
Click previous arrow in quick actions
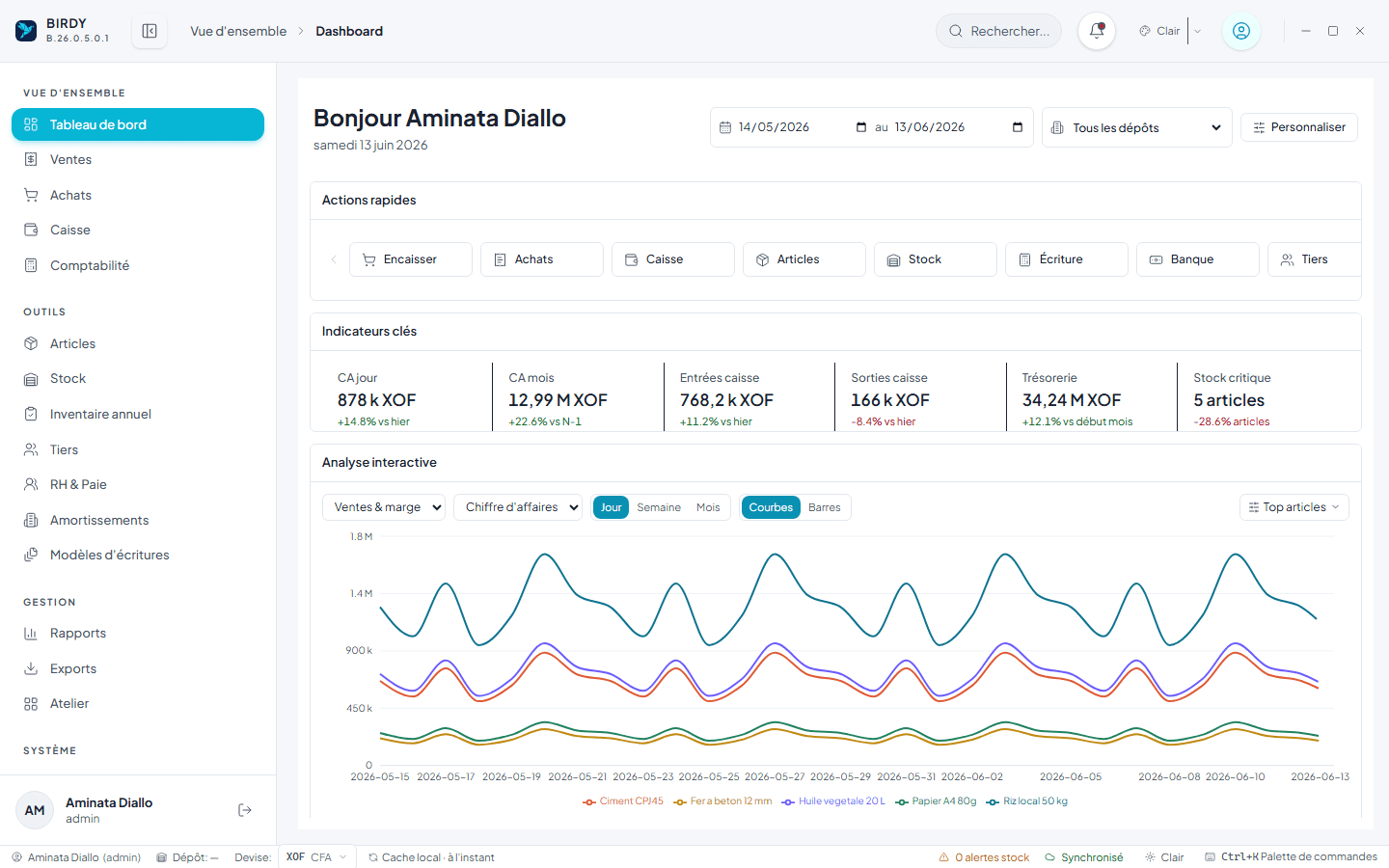pyautogui.click(x=334, y=259)
